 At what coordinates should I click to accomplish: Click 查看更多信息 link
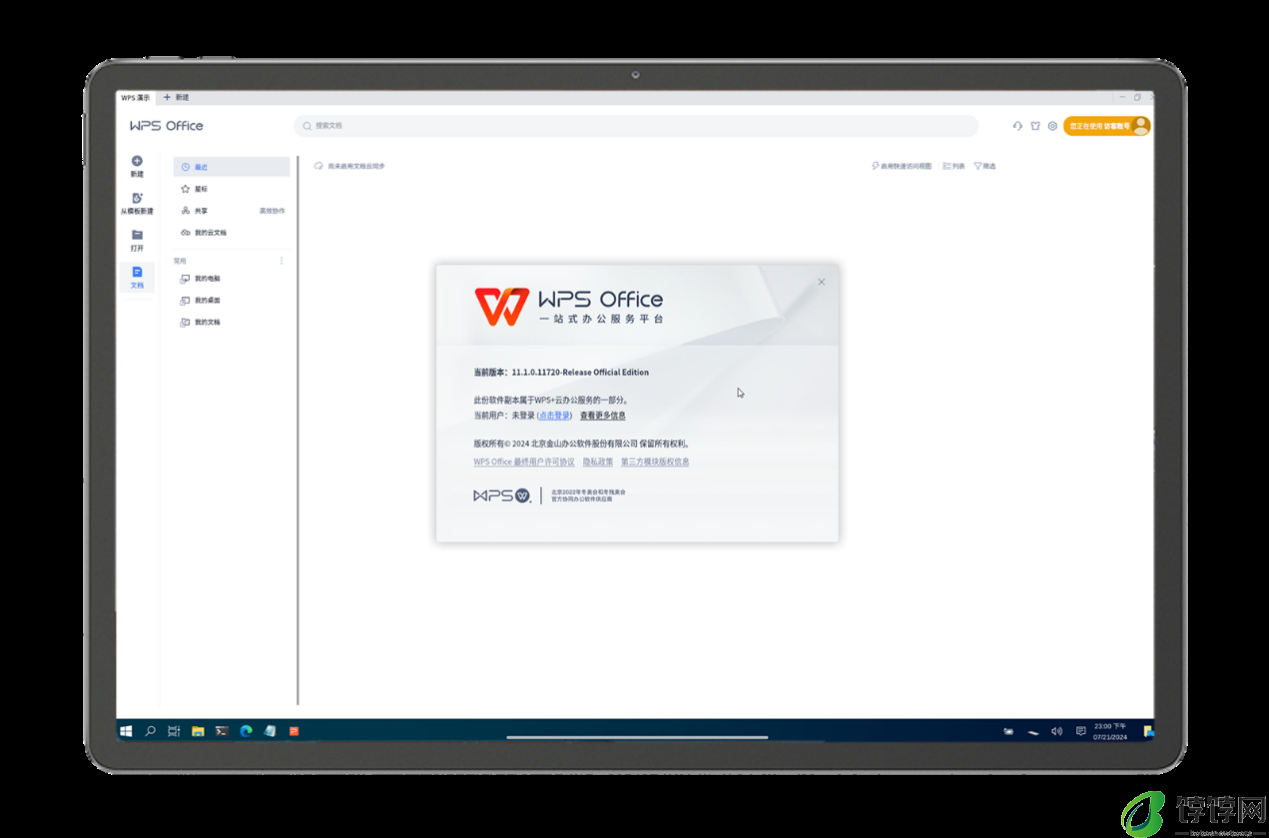pyautogui.click(x=602, y=415)
